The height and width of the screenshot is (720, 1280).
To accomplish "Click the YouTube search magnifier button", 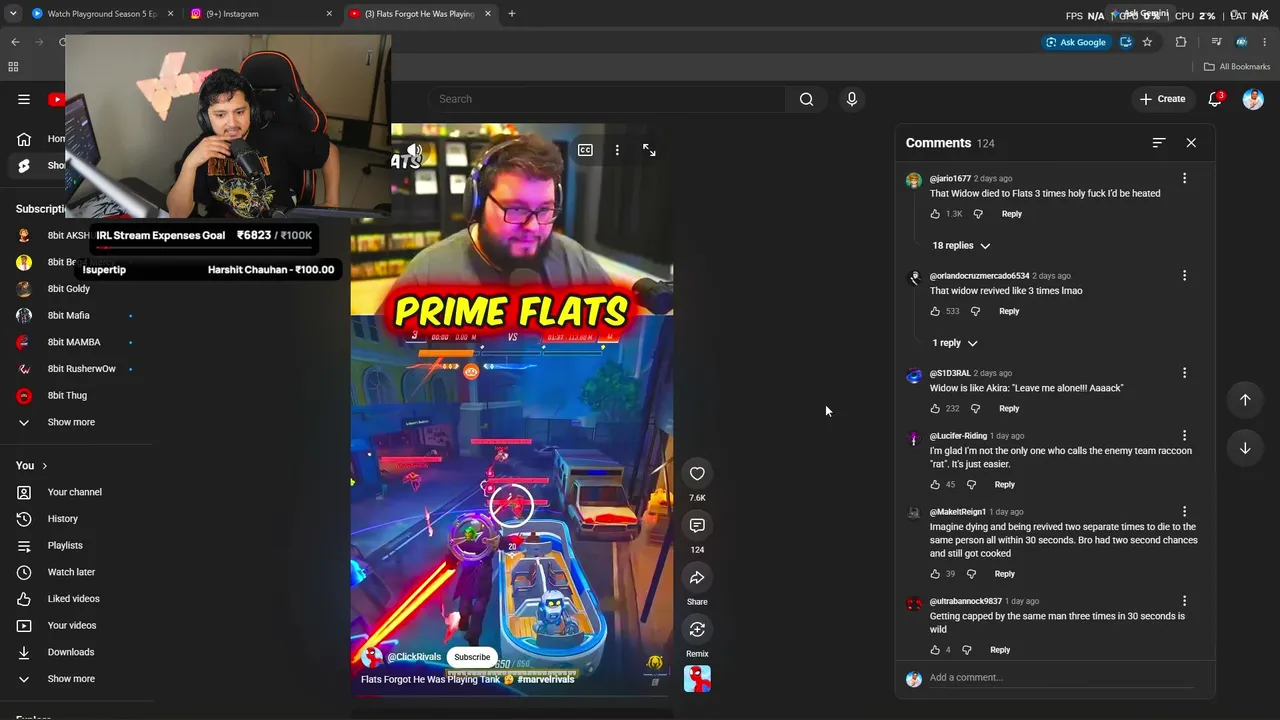I will (806, 99).
